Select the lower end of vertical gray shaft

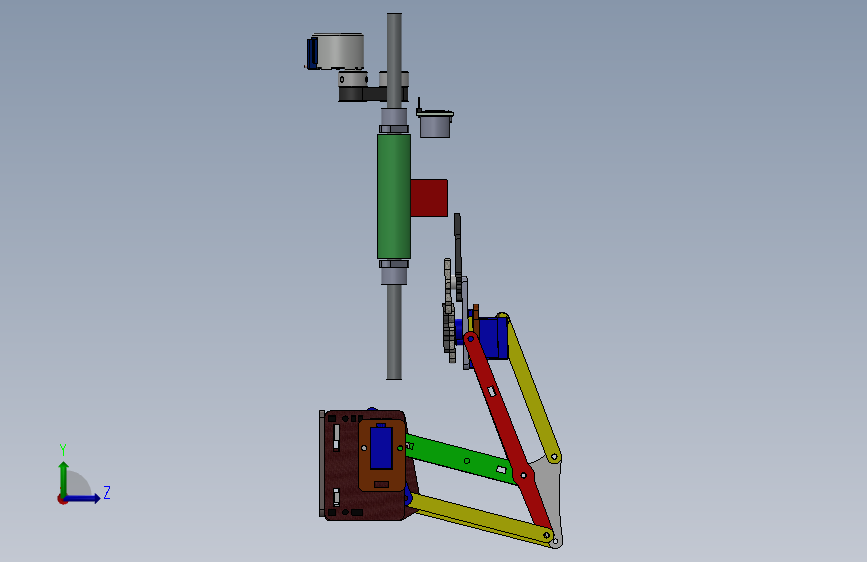pyautogui.click(x=394, y=332)
